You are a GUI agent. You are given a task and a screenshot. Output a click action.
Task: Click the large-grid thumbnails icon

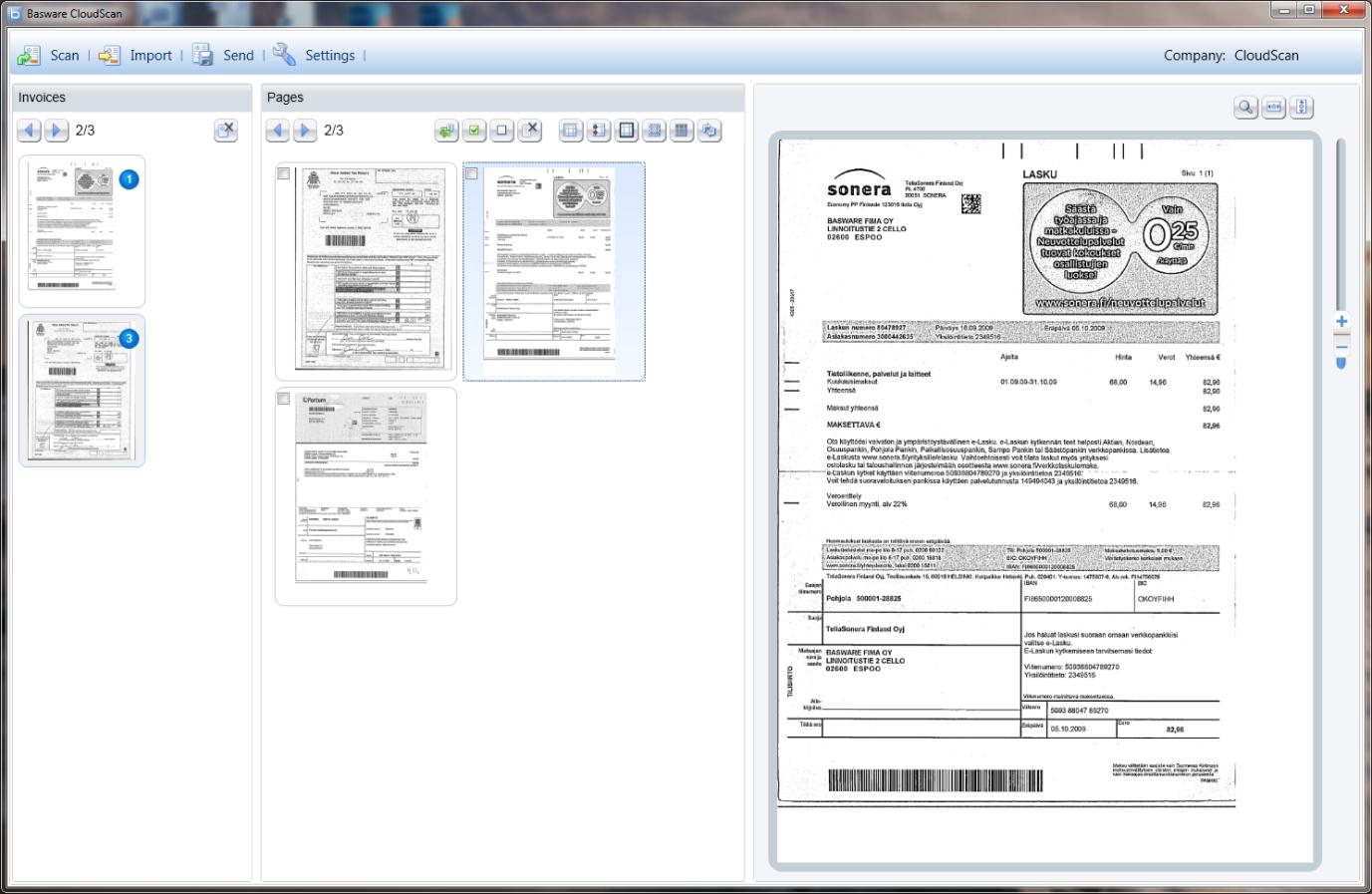[x=683, y=131]
